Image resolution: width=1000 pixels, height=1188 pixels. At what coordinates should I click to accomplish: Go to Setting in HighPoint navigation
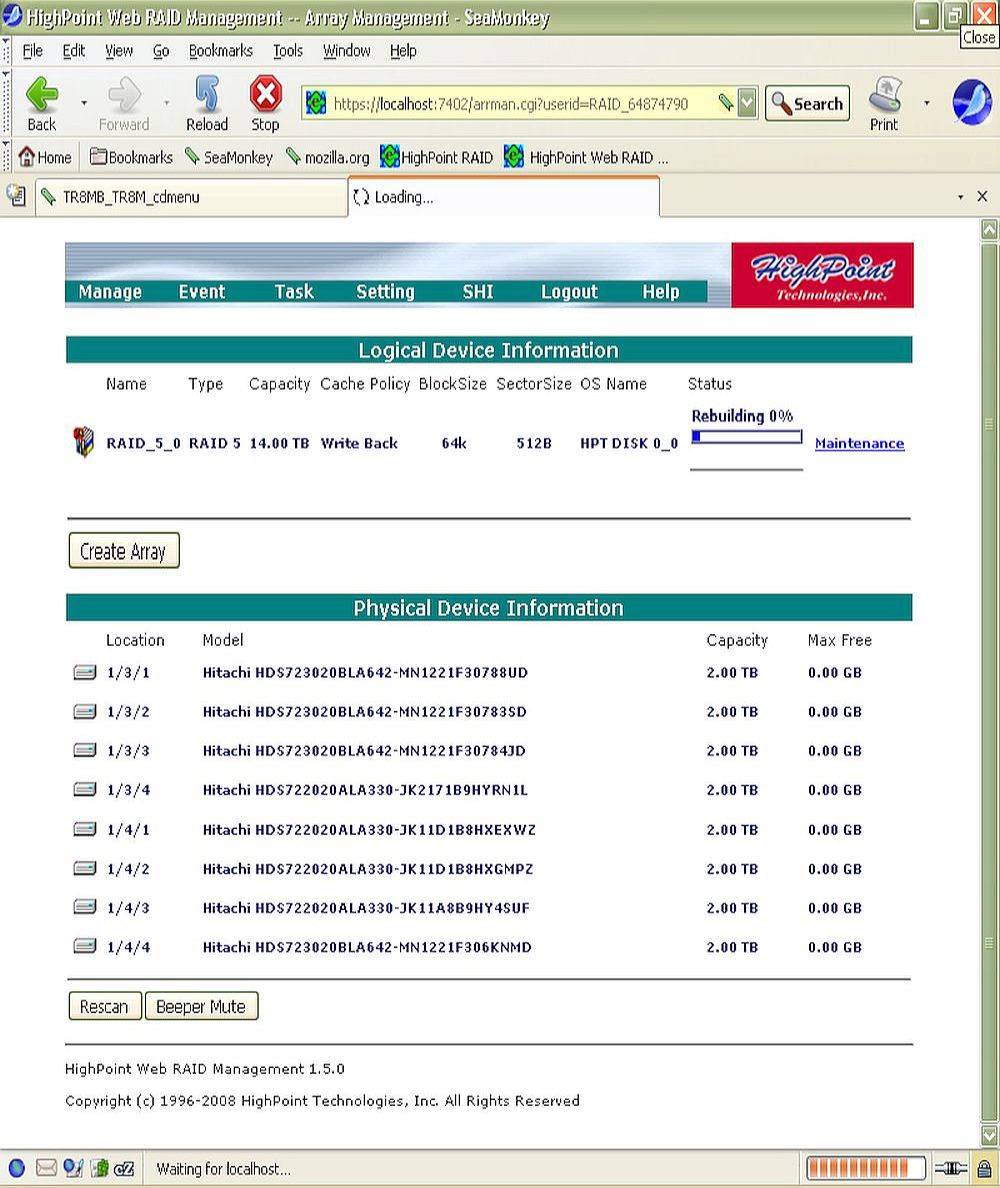pos(386,292)
